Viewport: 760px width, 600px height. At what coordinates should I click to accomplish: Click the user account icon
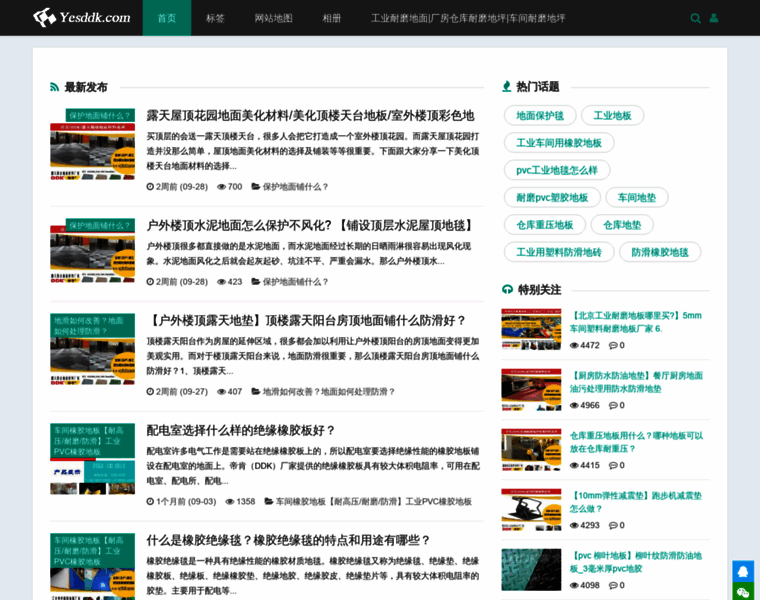point(714,18)
